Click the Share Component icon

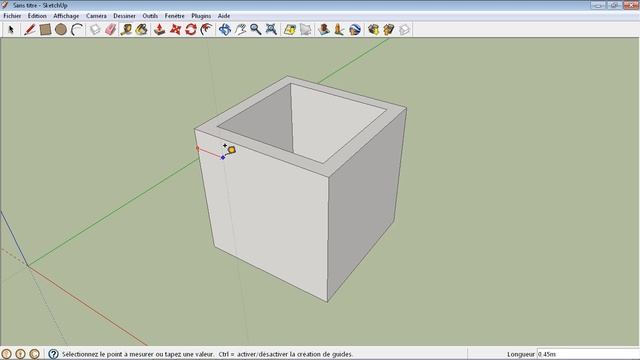404,29
